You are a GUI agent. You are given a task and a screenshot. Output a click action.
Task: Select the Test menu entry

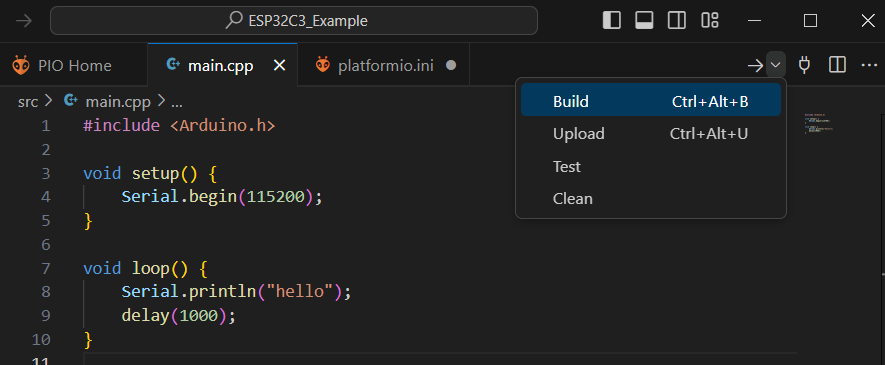pyautogui.click(x=651, y=166)
